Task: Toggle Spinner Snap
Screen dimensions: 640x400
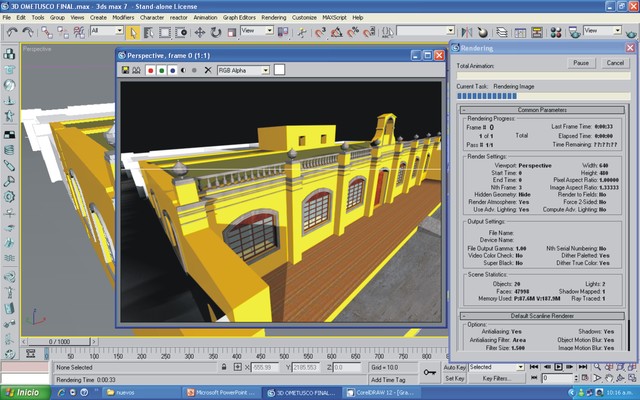Action: click(x=369, y=32)
